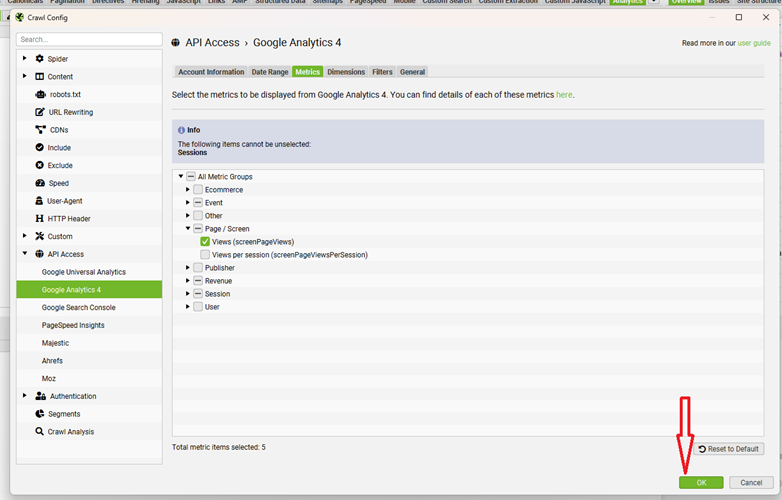782x500 pixels.
Task: Switch to the Date Range tab
Action: [x=270, y=72]
